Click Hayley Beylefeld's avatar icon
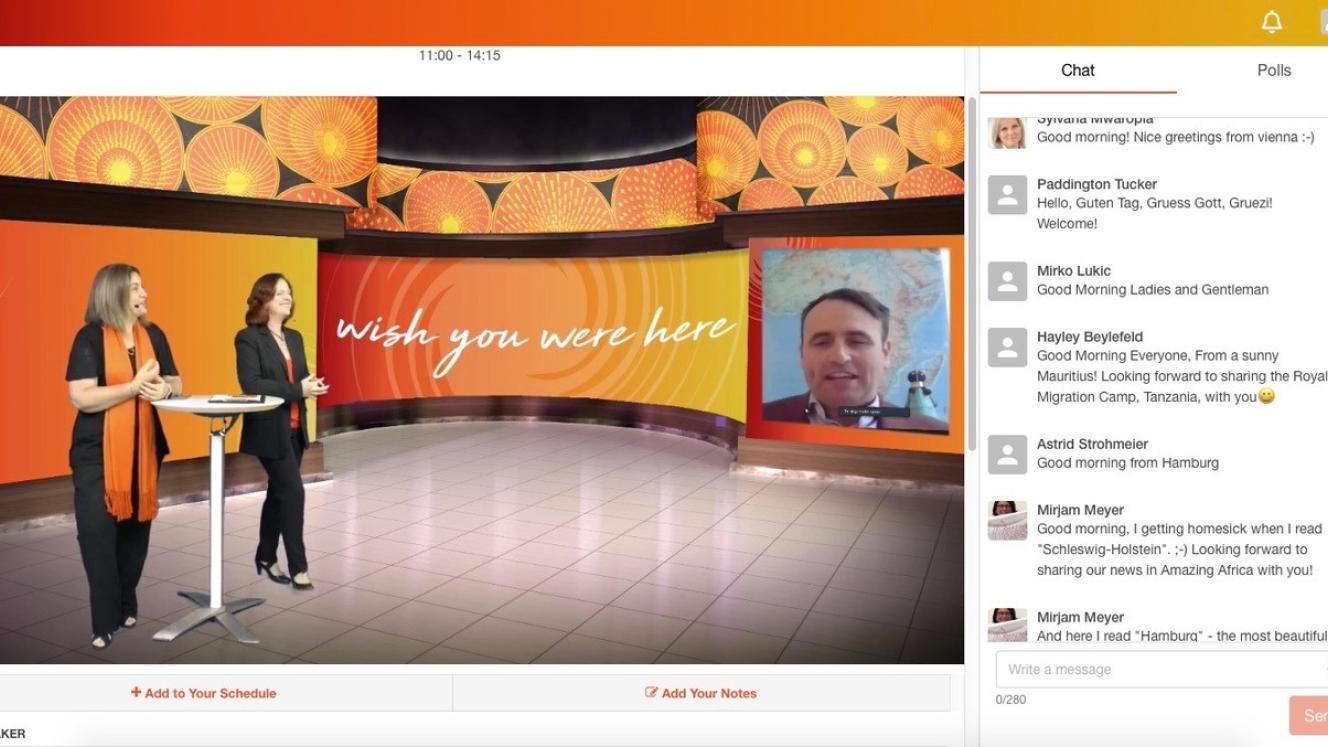The image size is (1328, 747). (x=1007, y=347)
